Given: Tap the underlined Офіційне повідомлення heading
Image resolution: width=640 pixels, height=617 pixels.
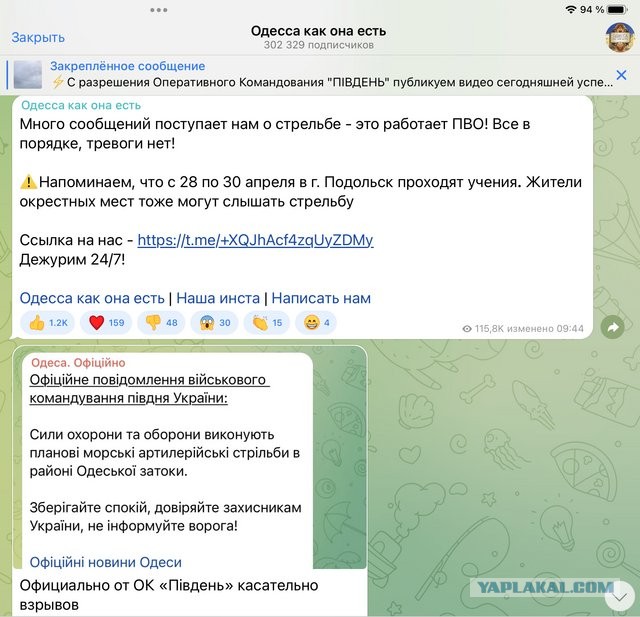Looking at the screenshot, I should 149,388.
